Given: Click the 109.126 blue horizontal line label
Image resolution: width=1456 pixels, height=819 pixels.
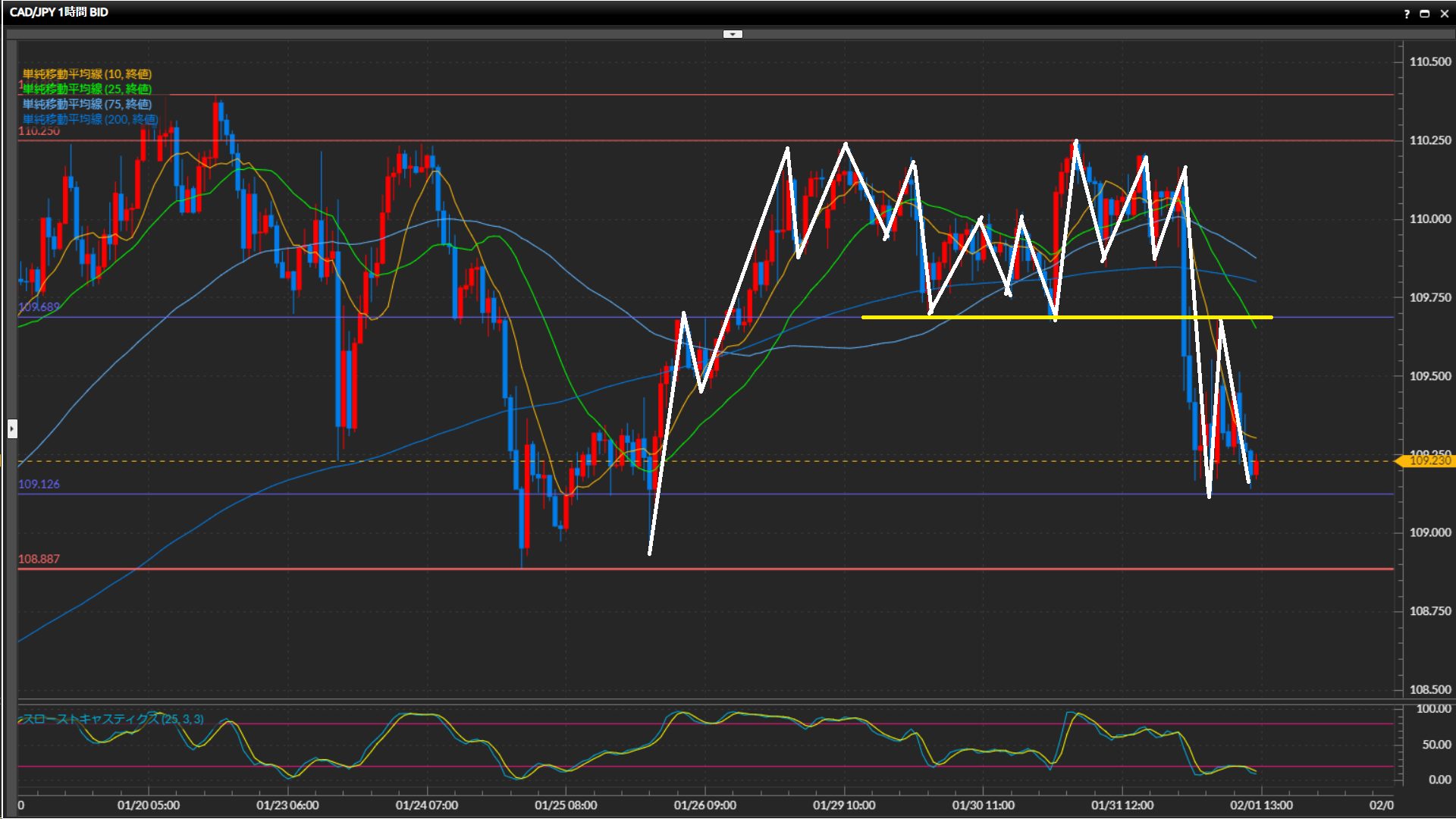Looking at the screenshot, I should point(39,484).
